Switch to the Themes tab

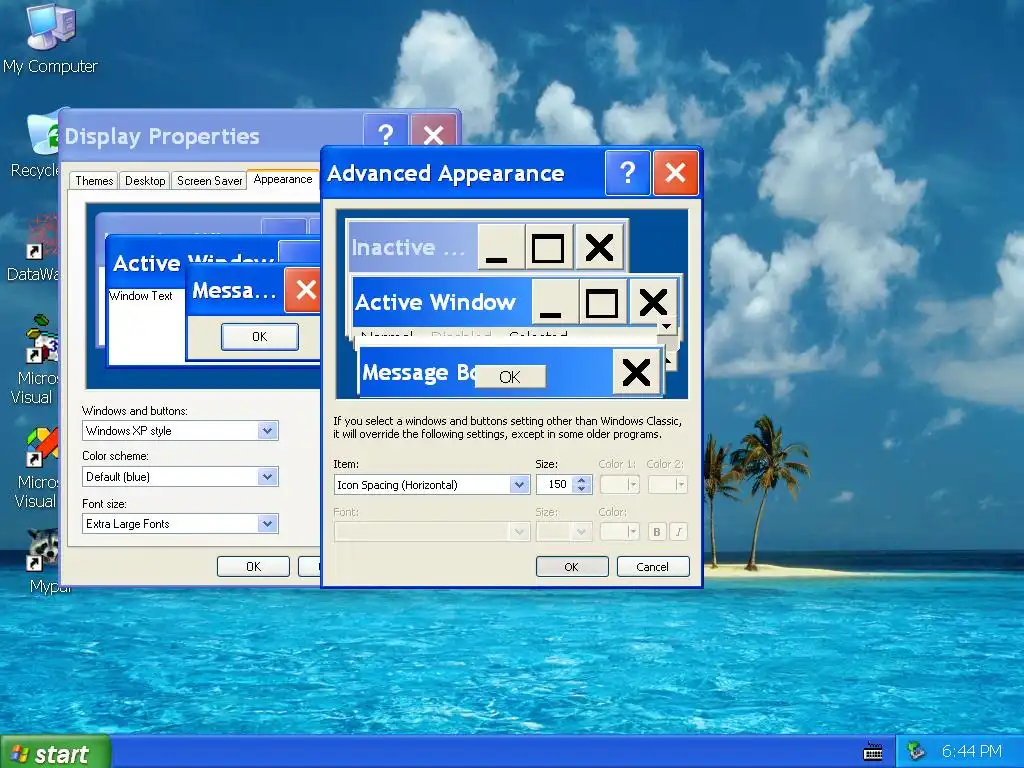coord(94,181)
